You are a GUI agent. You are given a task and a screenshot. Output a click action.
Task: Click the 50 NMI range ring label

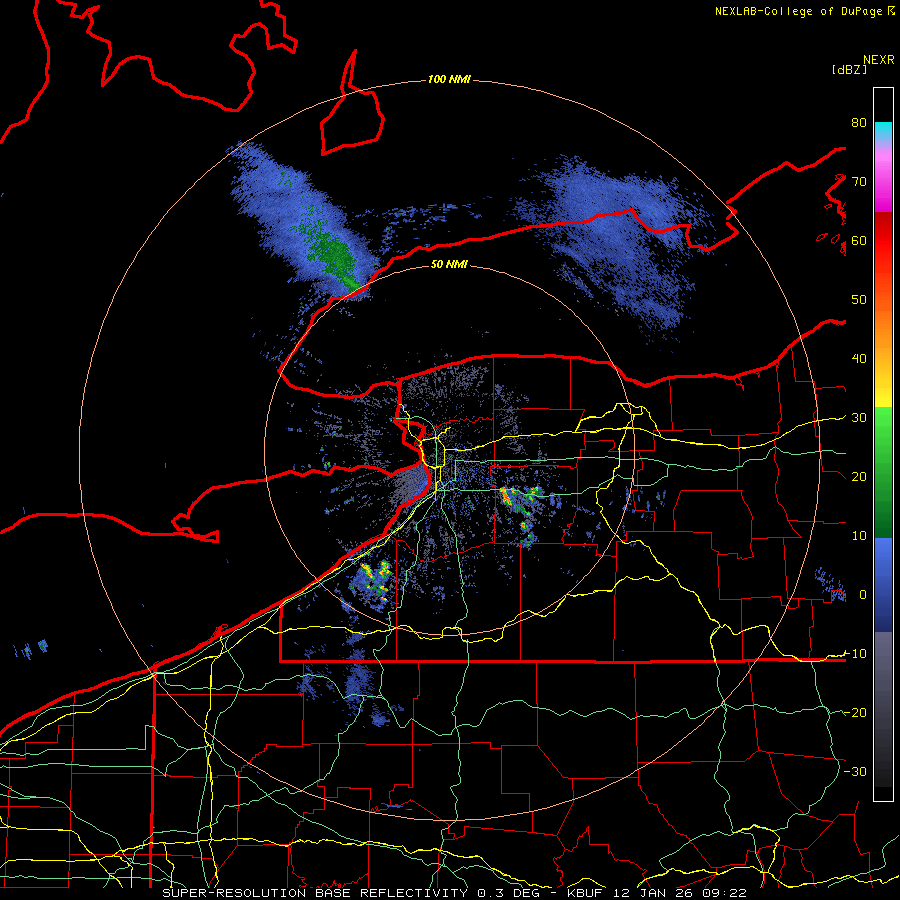(x=449, y=264)
